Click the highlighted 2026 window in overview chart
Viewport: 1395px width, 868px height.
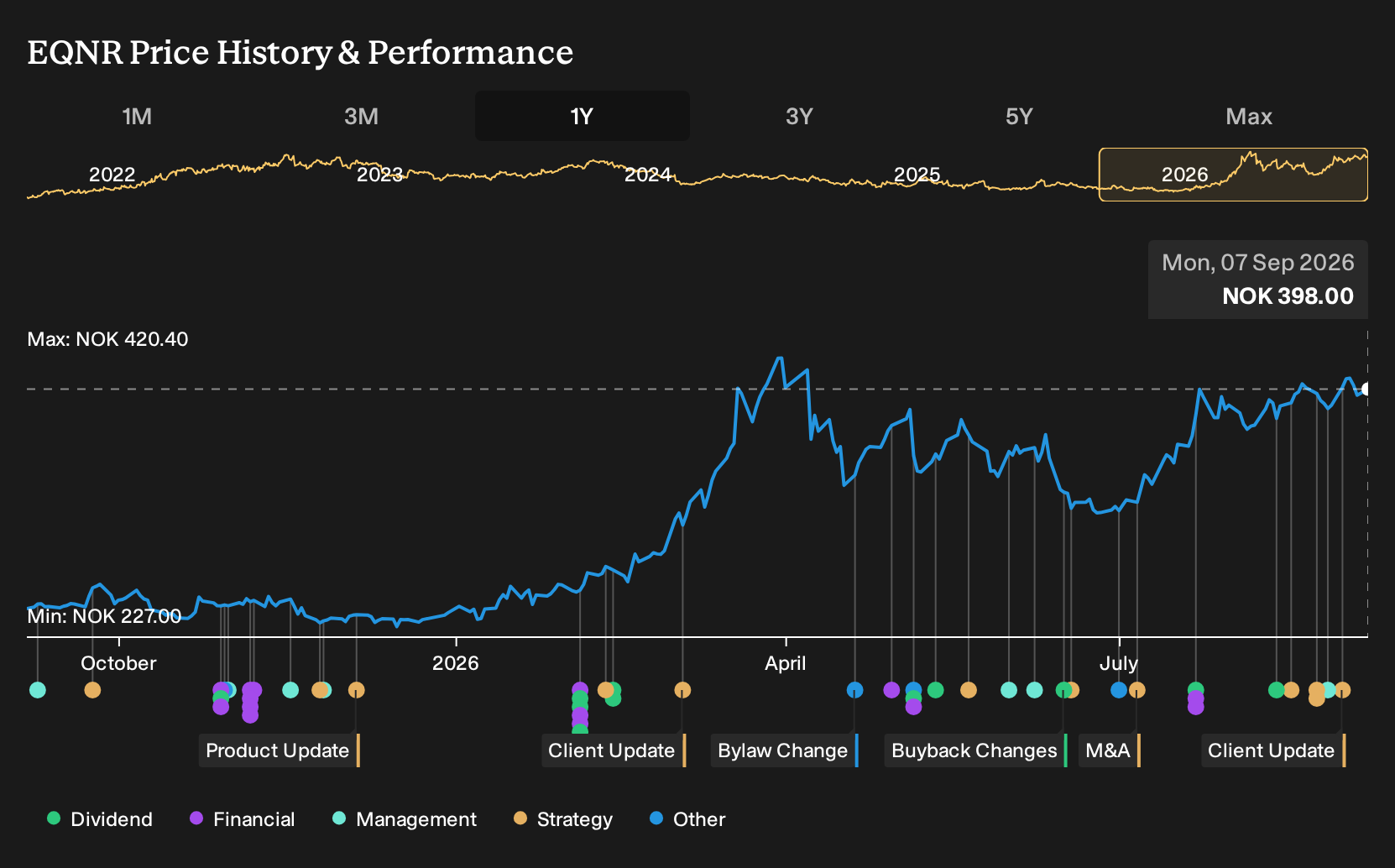(1234, 175)
